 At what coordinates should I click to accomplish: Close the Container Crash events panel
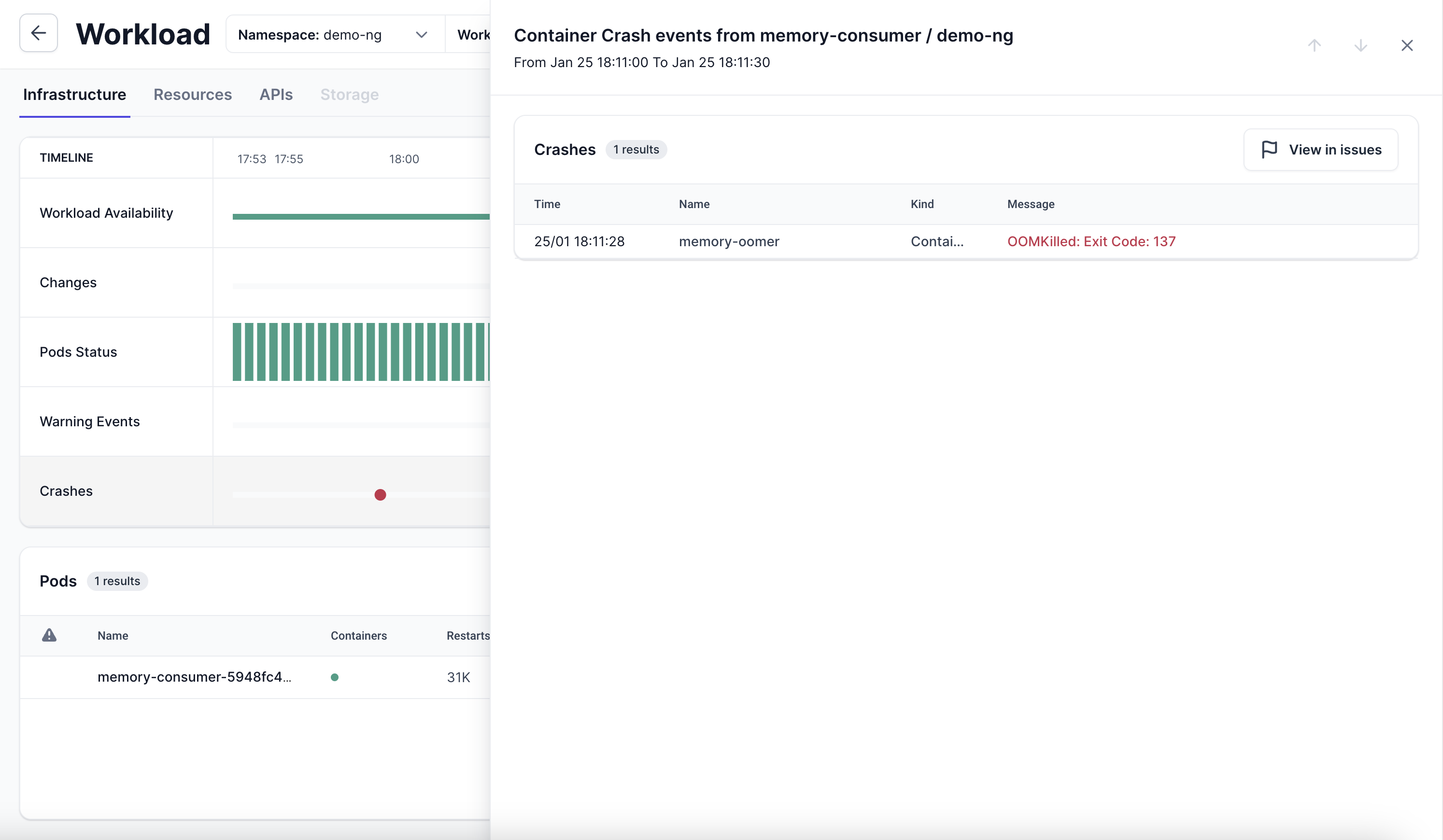point(1407,45)
